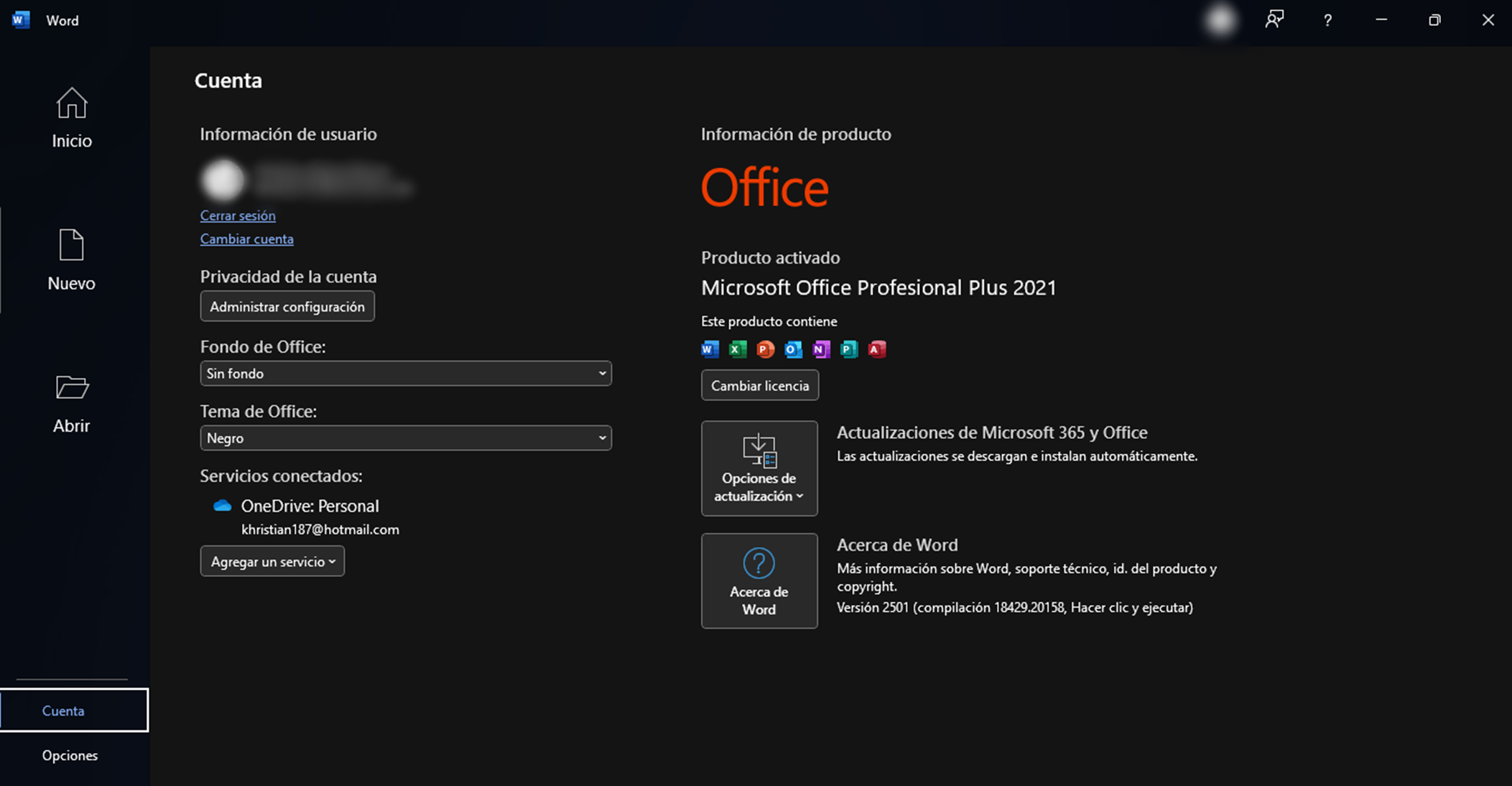Minimize the Word window
The width and height of the screenshot is (1512, 786).
click(1381, 20)
